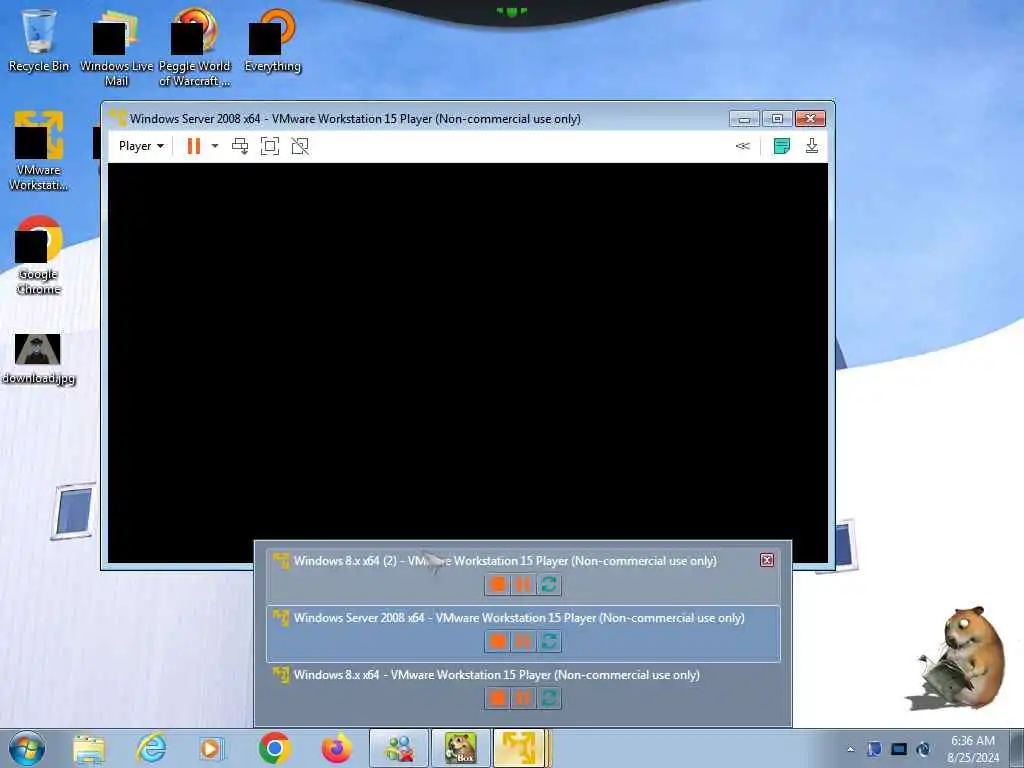
Task: Send Ctrl+Alt+Del to the virtual machine
Action: 240,146
